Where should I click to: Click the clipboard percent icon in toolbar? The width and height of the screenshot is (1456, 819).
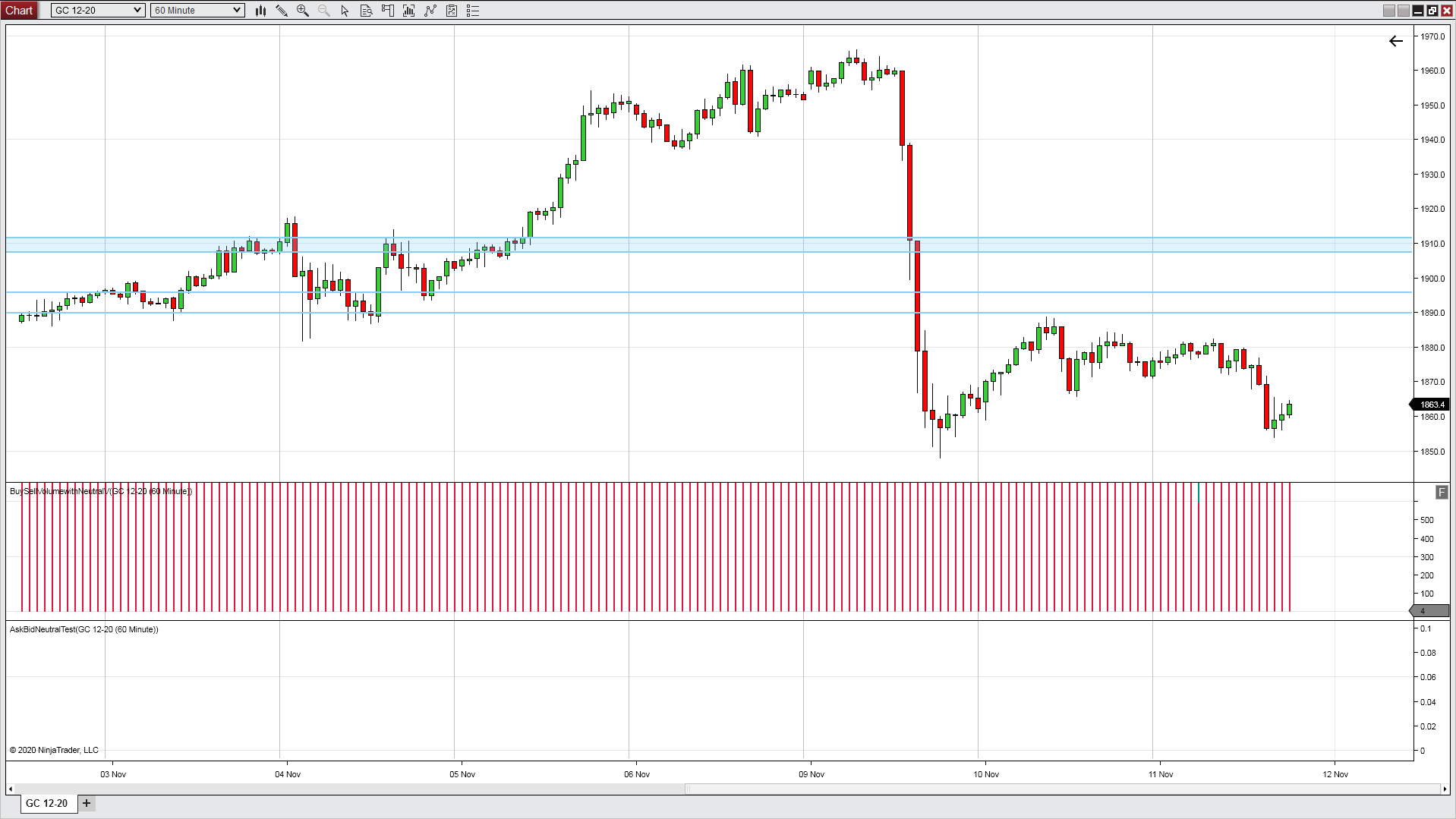click(452, 11)
